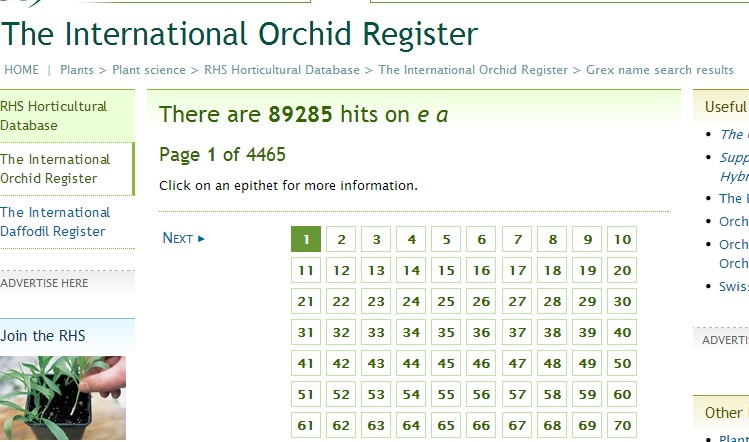This screenshot has width=749, height=442.
Task: Jump to results page 12
Action: pyautogui.click(x=341, y=270)
